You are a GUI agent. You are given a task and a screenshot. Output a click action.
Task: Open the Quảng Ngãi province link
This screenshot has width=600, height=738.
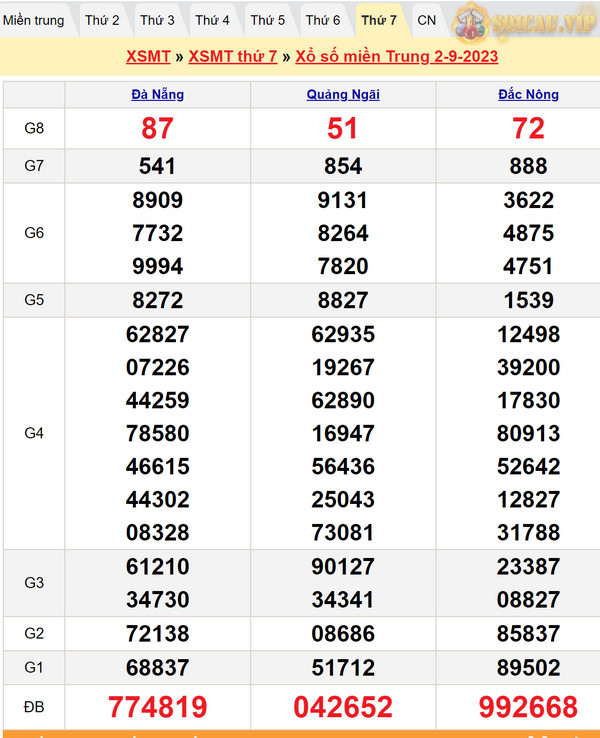[343, 95]
